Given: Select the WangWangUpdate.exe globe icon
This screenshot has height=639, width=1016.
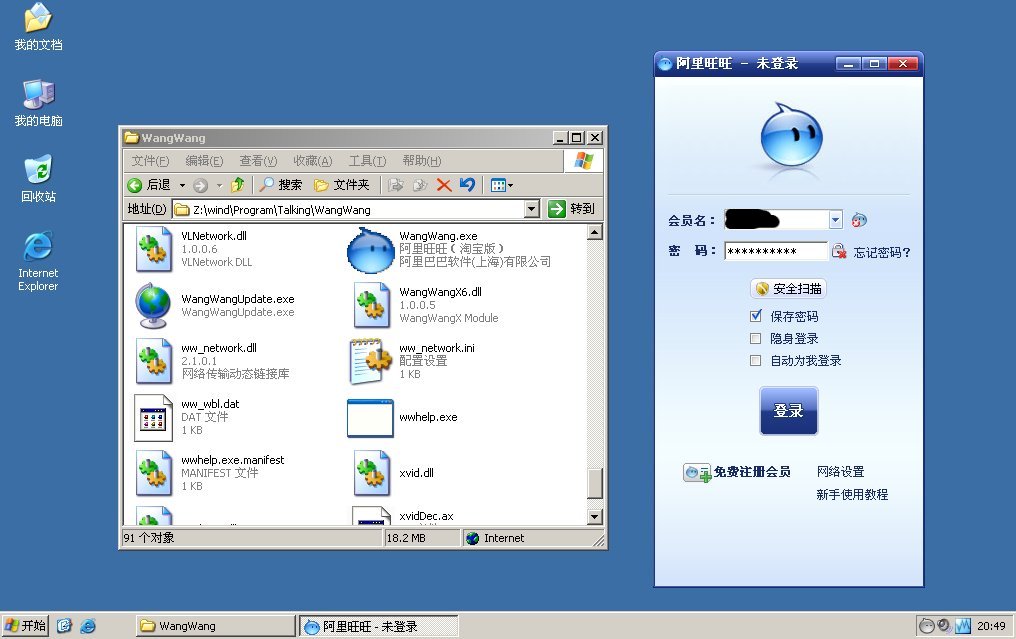Looking at the screenshot, I should (x=154, y=305).
